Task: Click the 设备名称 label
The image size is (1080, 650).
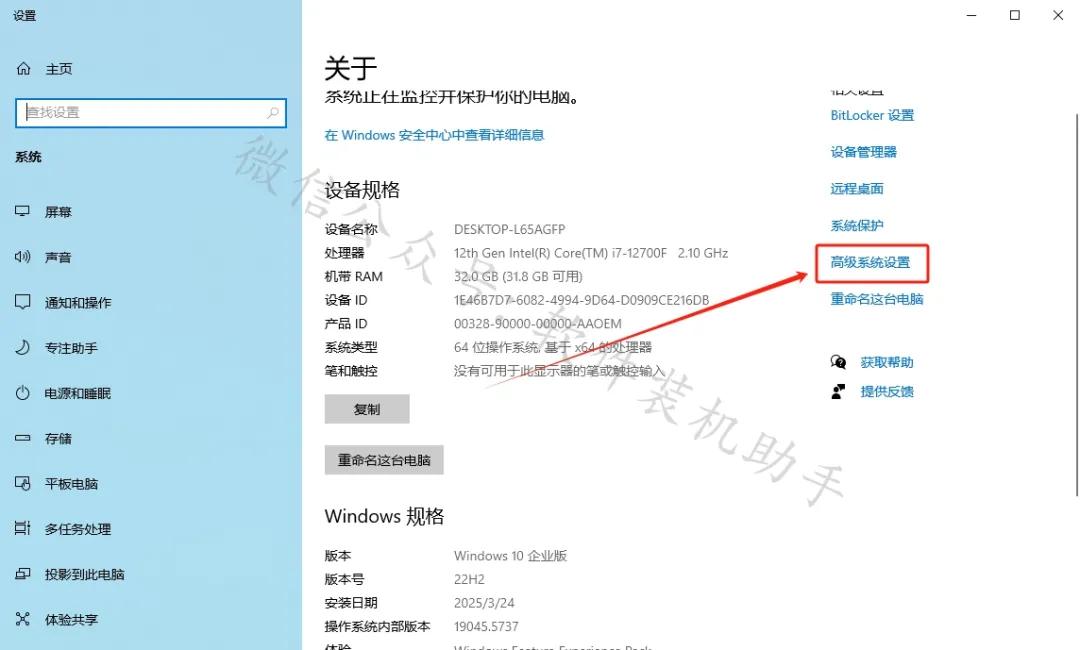Action: pos(351,229)
